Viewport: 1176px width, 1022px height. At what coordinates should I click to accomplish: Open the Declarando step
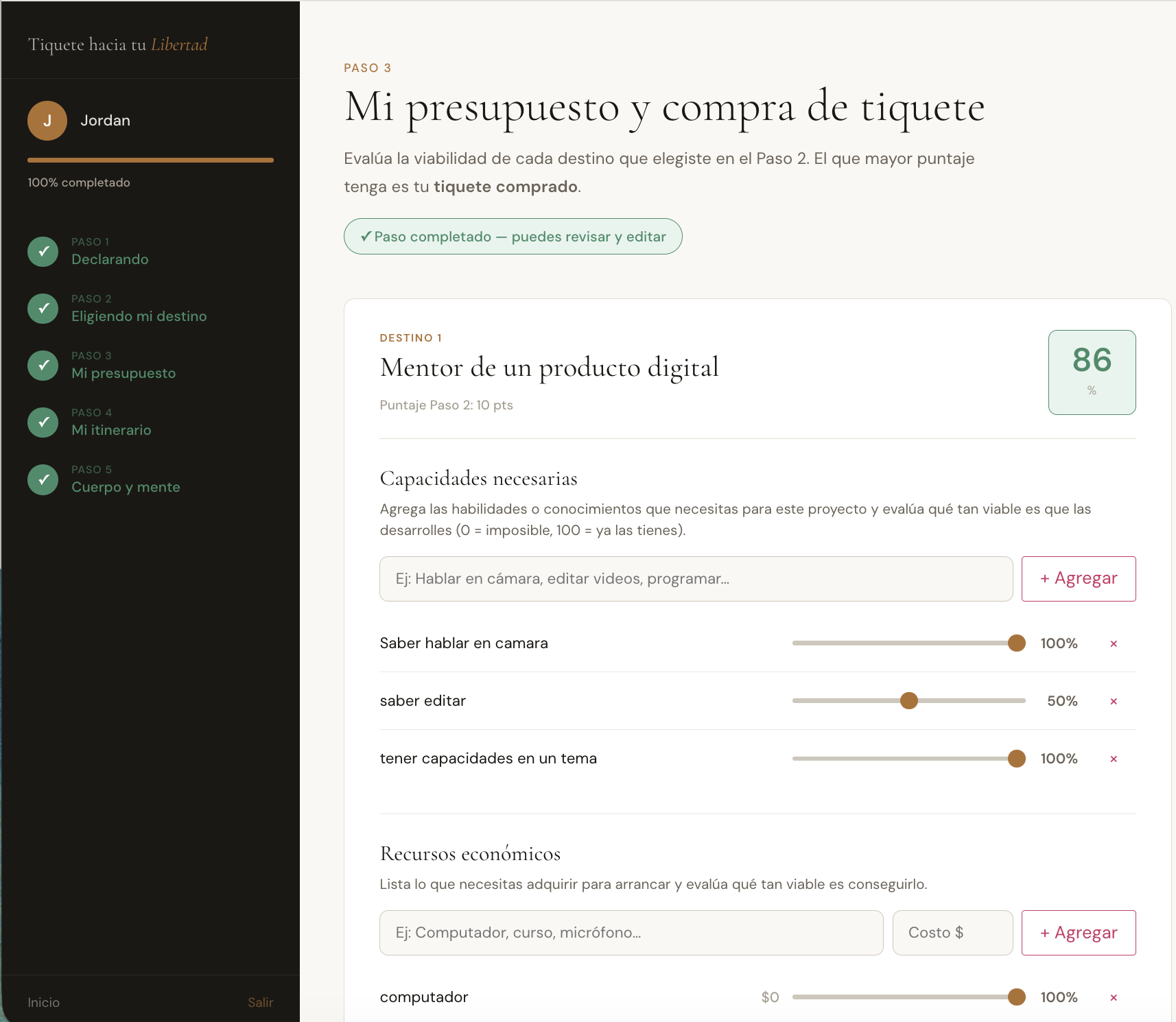point(110,259)
